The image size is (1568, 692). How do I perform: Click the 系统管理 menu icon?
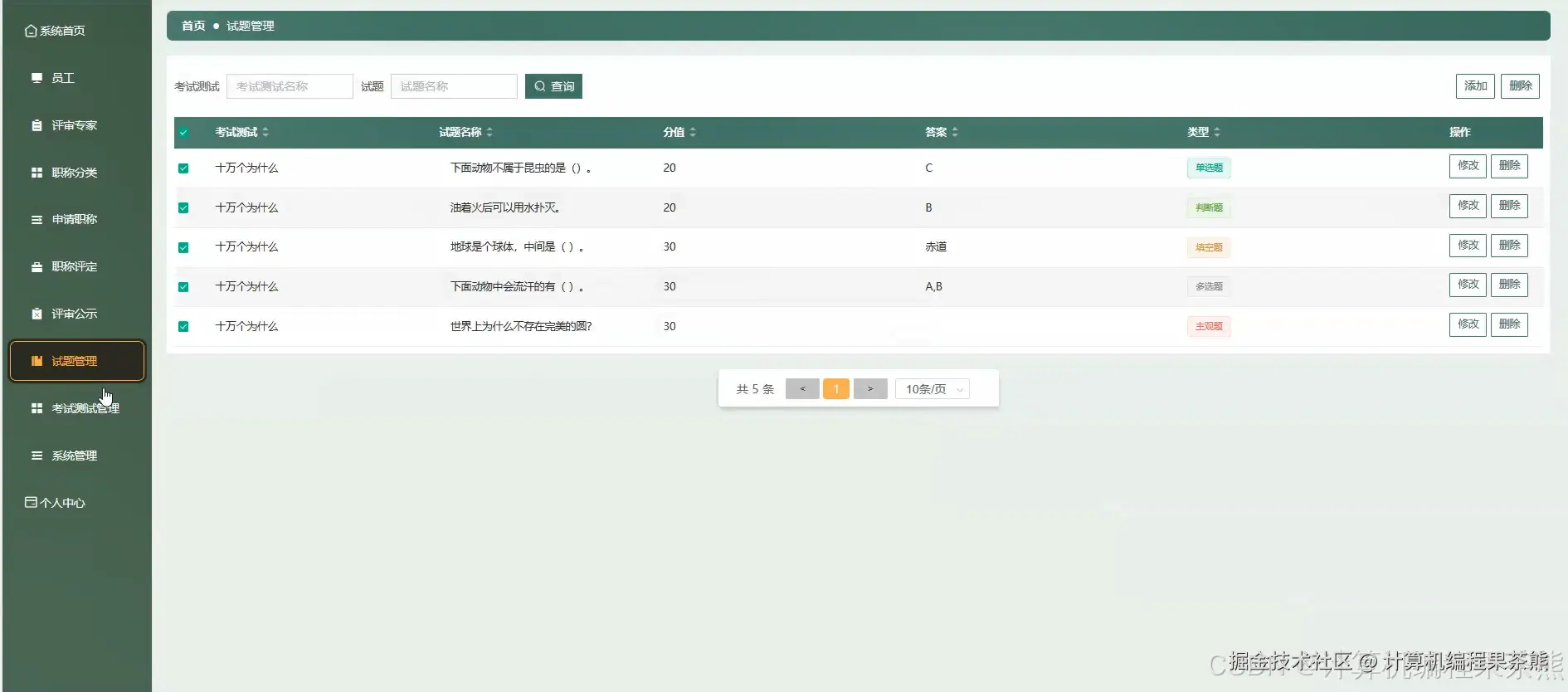[37, 456]
